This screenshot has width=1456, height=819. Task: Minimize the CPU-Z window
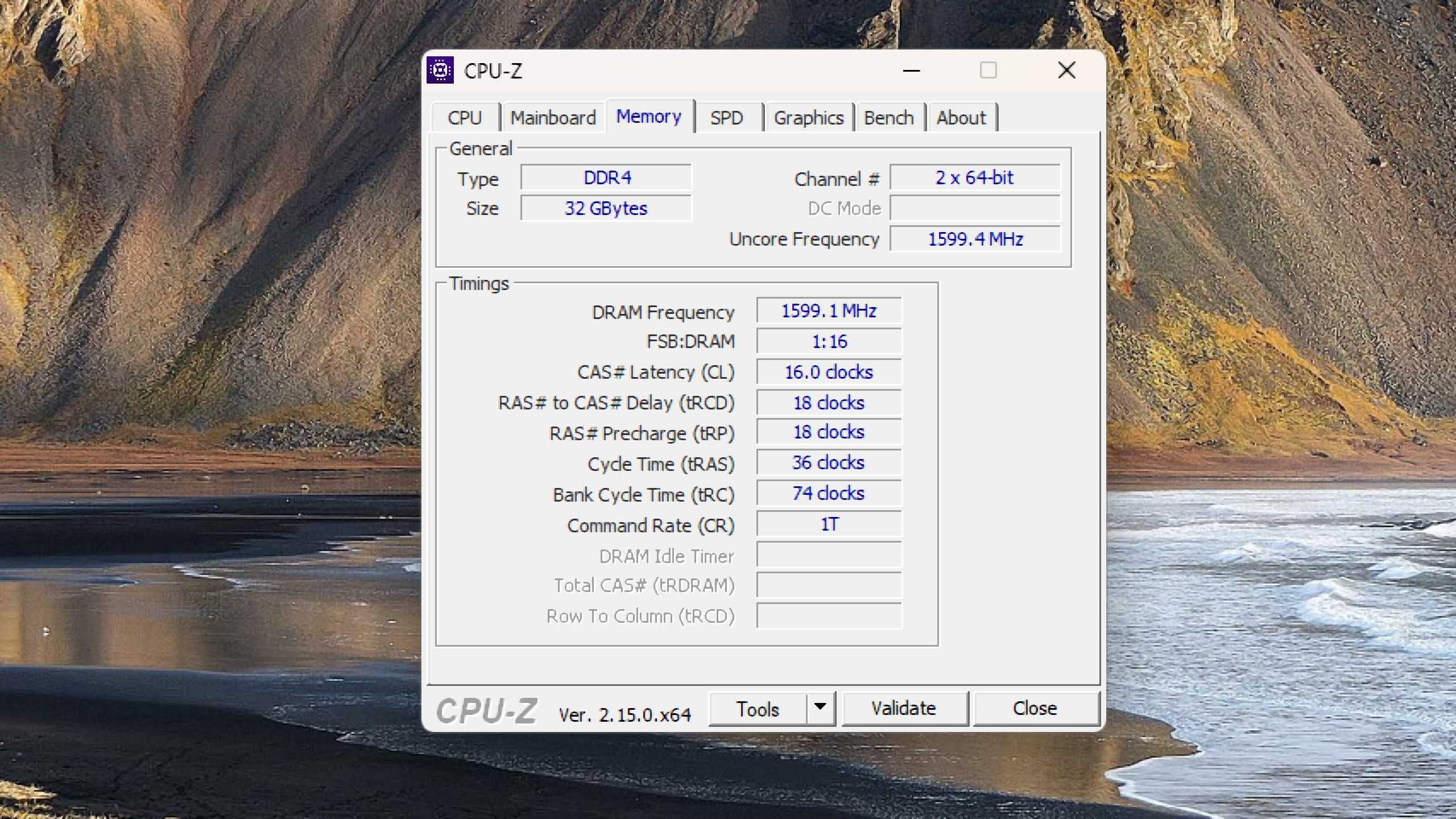coord(912,71)
